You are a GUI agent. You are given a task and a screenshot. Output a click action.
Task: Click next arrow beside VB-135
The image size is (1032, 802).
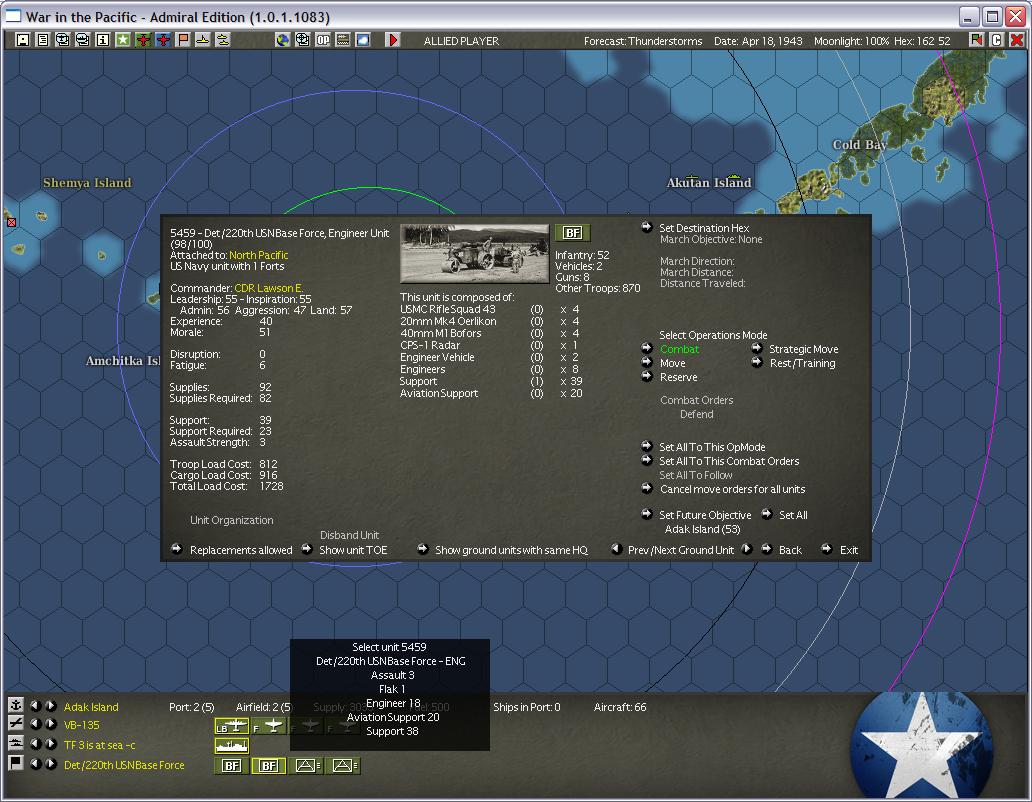51,724
